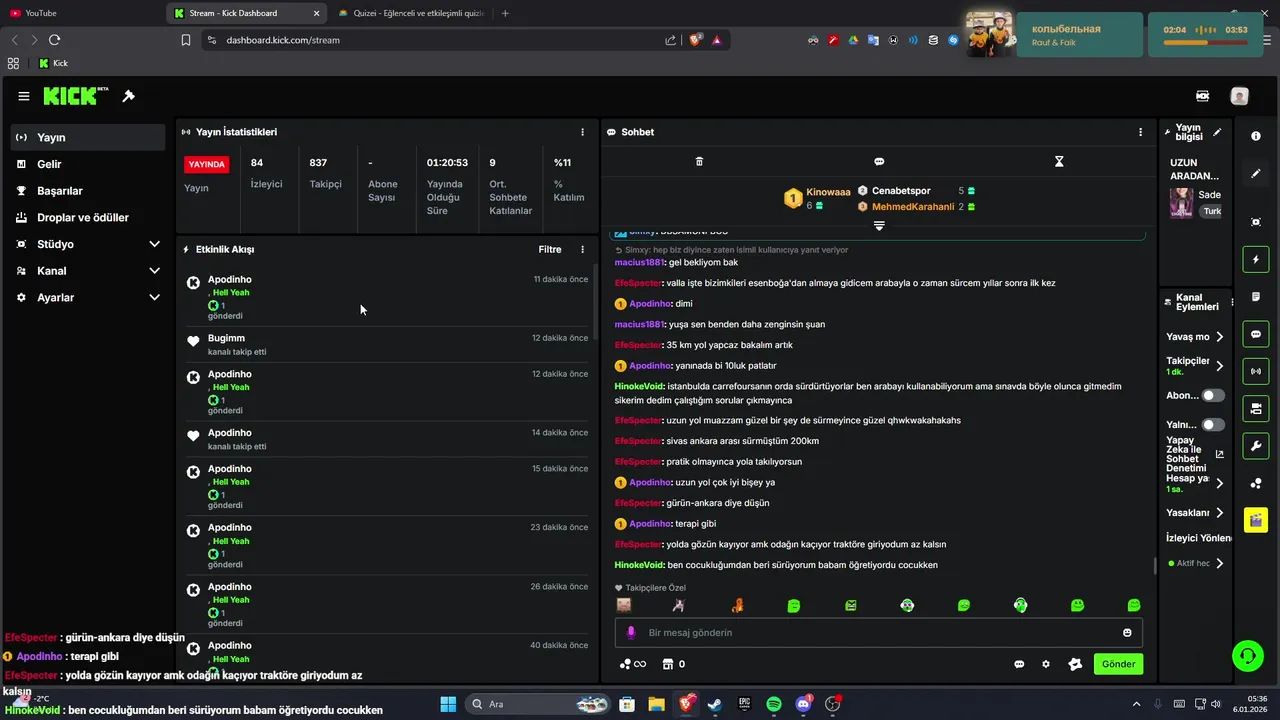1280x720 pixels.
Task: Click the Discord icon in the taskbar
Action: (803, 704)
